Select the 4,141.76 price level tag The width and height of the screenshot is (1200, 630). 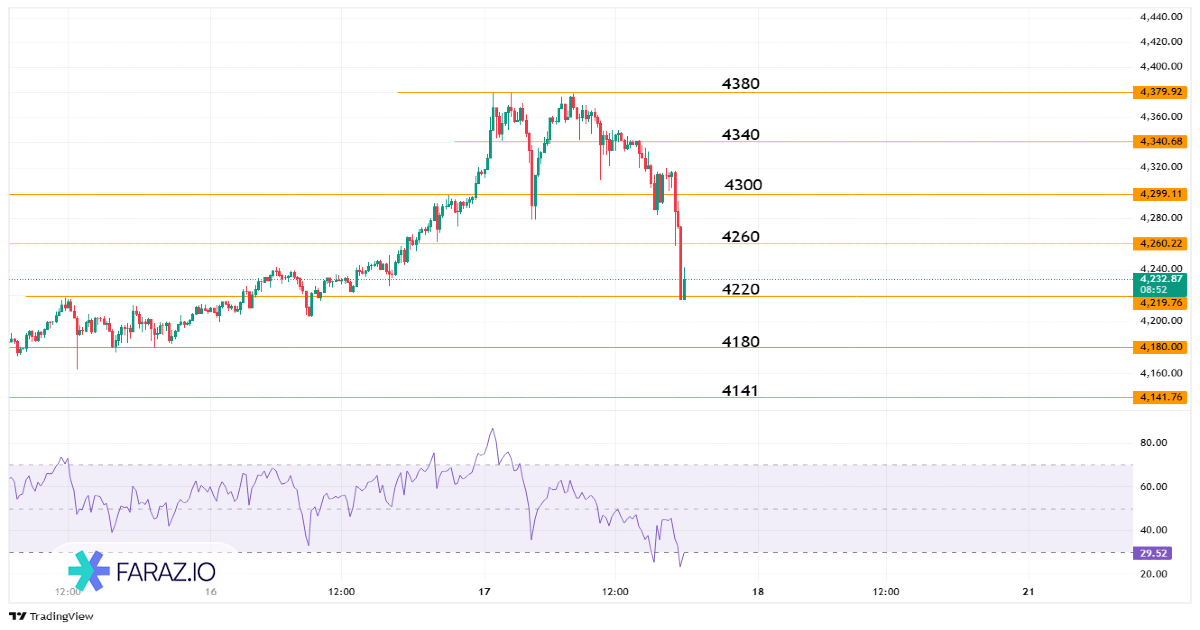point(1160,397)
